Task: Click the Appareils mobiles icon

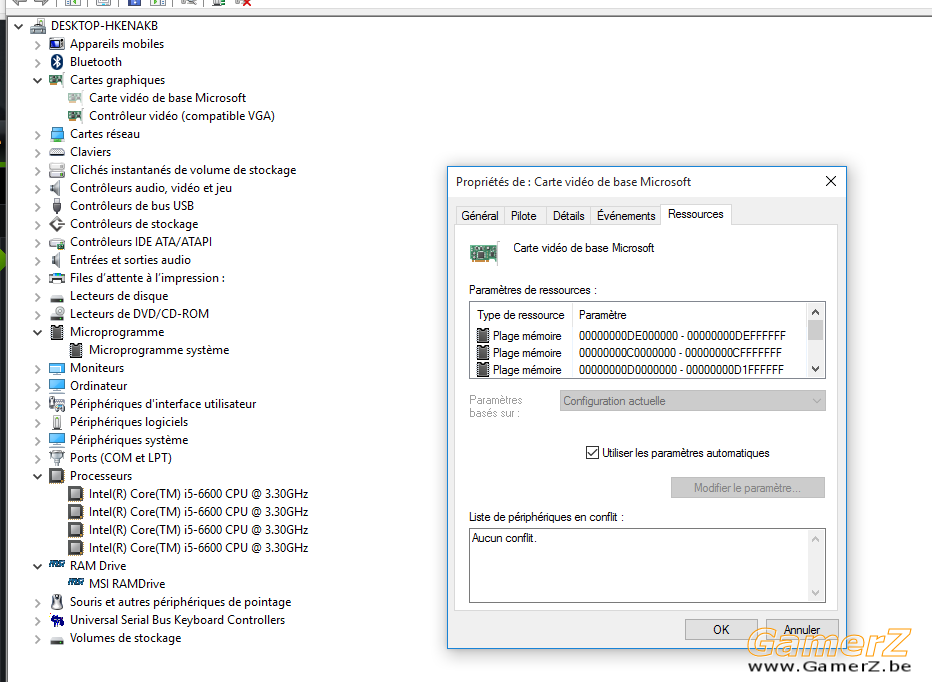Action: point(57,44)
